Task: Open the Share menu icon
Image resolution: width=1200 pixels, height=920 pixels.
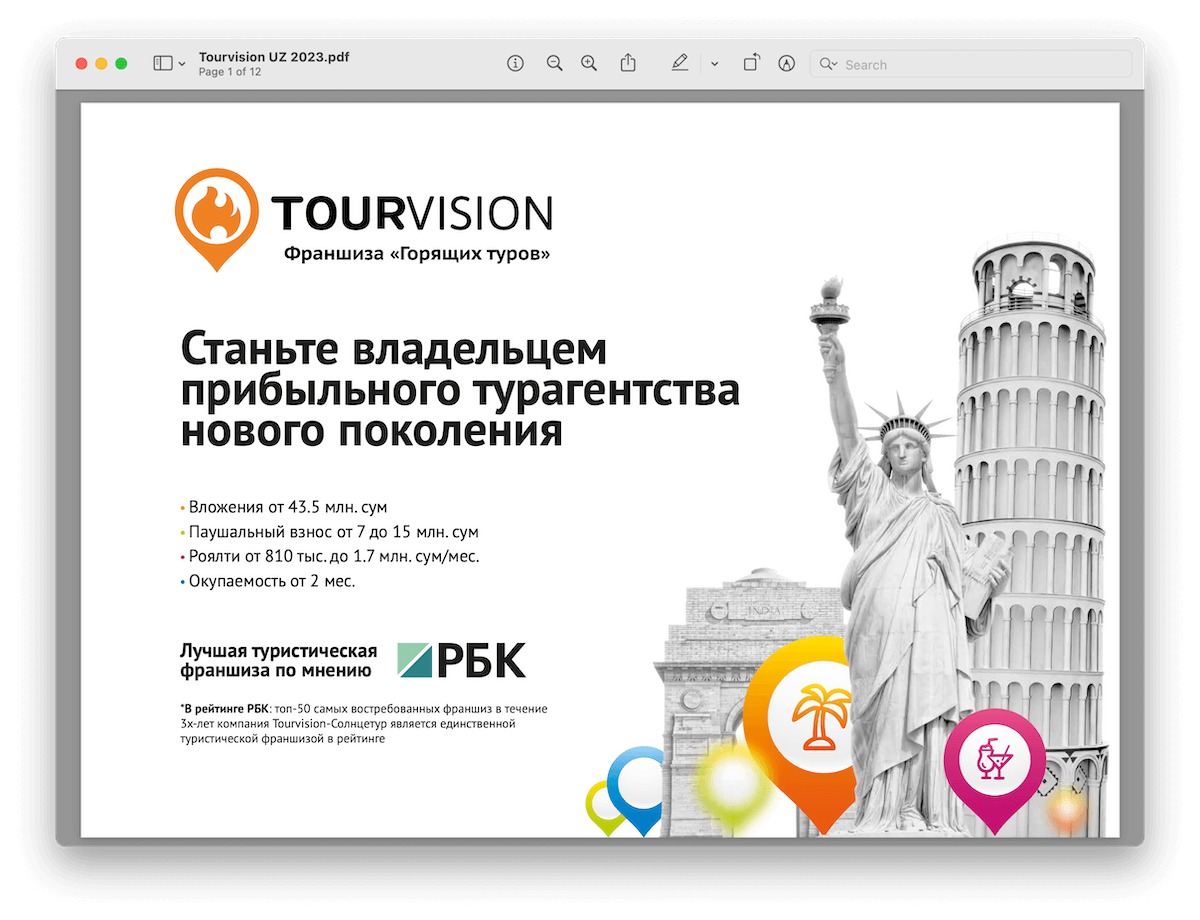Action: (x=628, y=63)
